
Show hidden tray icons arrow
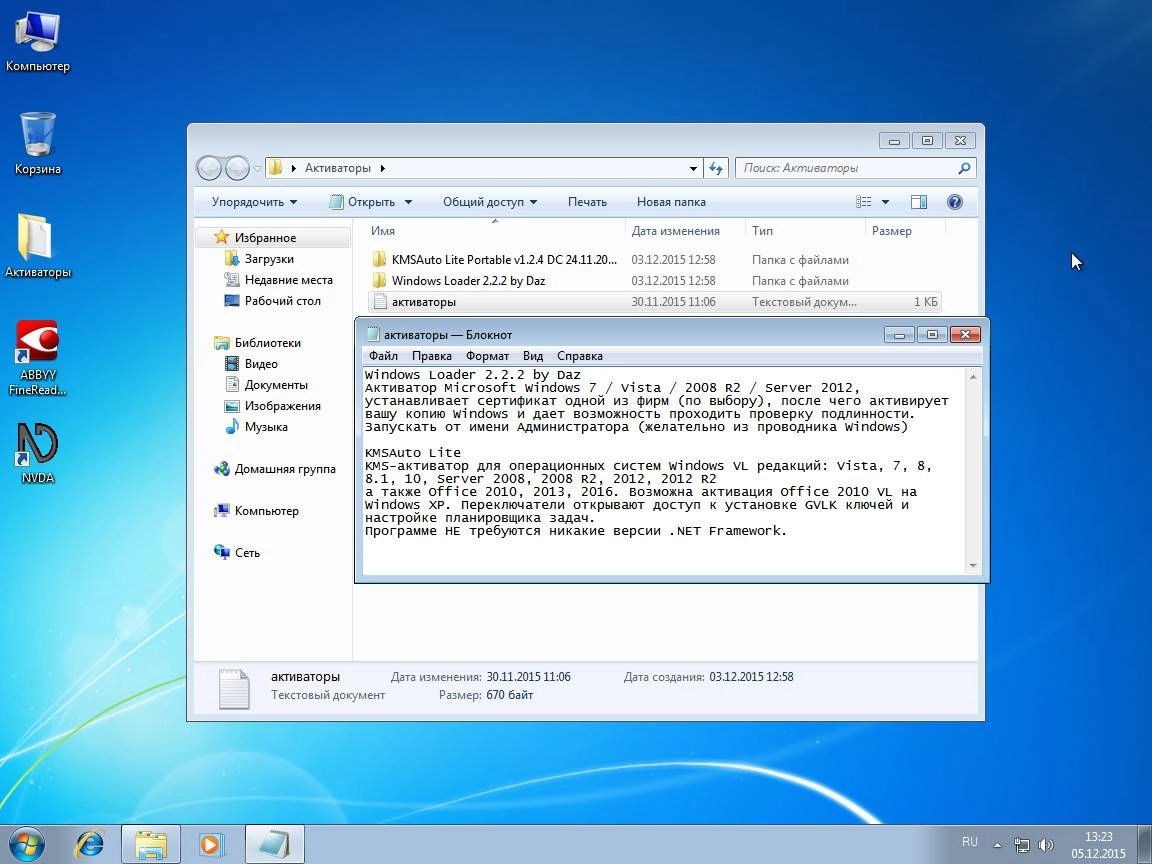[x=998, y=845]
